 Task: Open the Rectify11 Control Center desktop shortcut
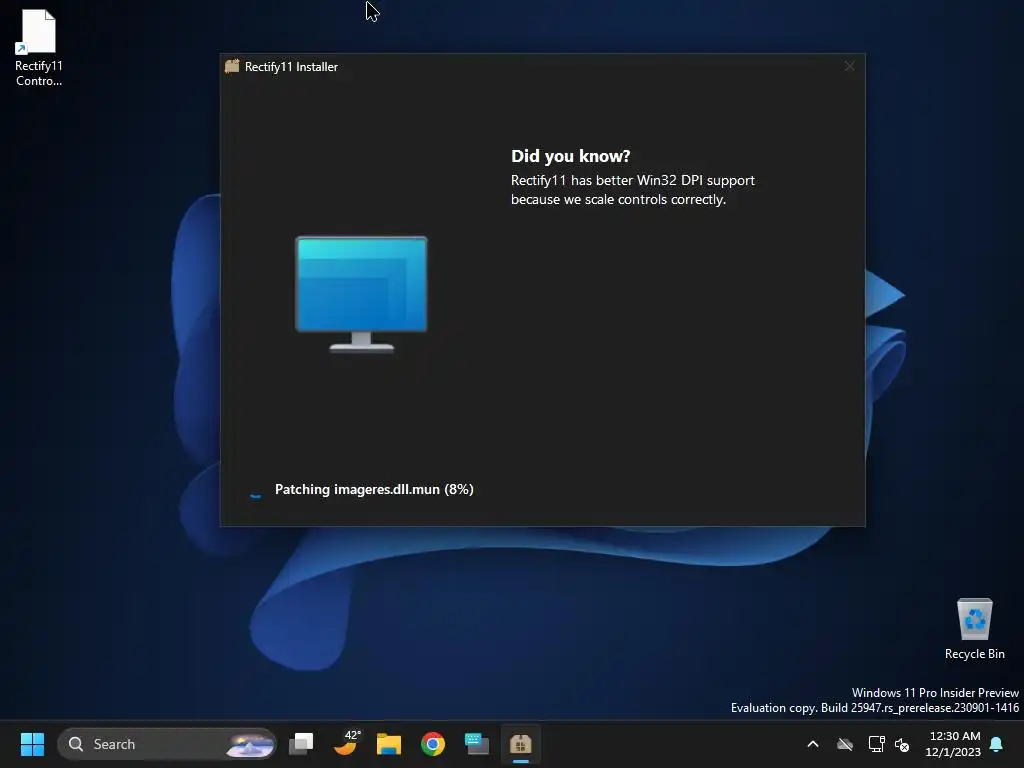click(x=39, y=48)
